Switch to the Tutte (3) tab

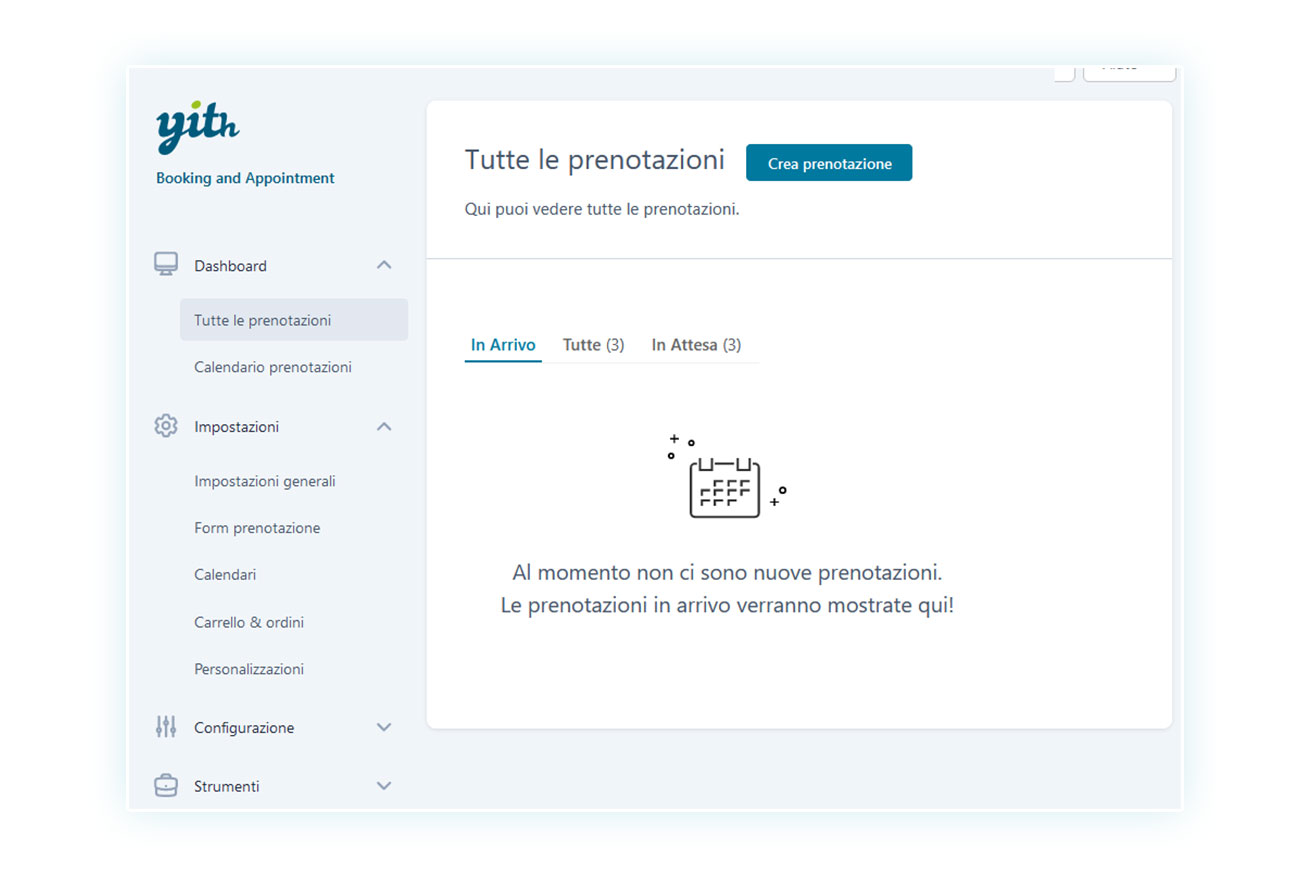(593, 345)
